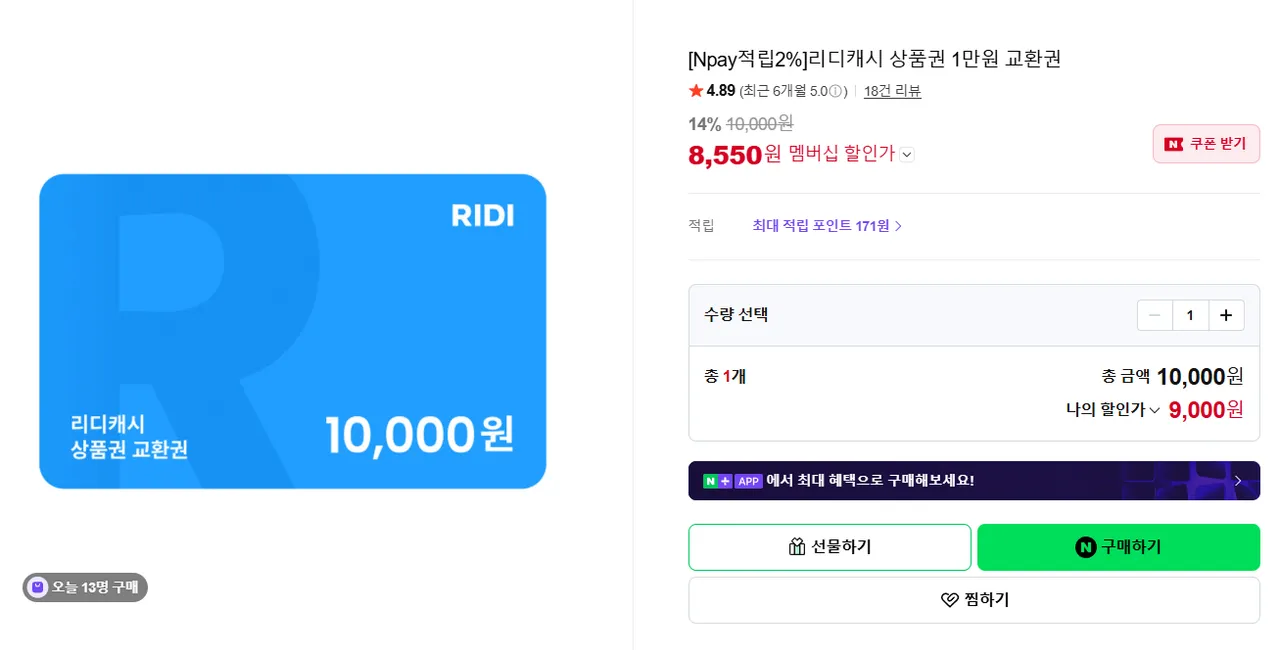Click the purple icon in 오늘 13명 구매 badge
This screenshot has width=1280, height=650.
pos(38,587)
